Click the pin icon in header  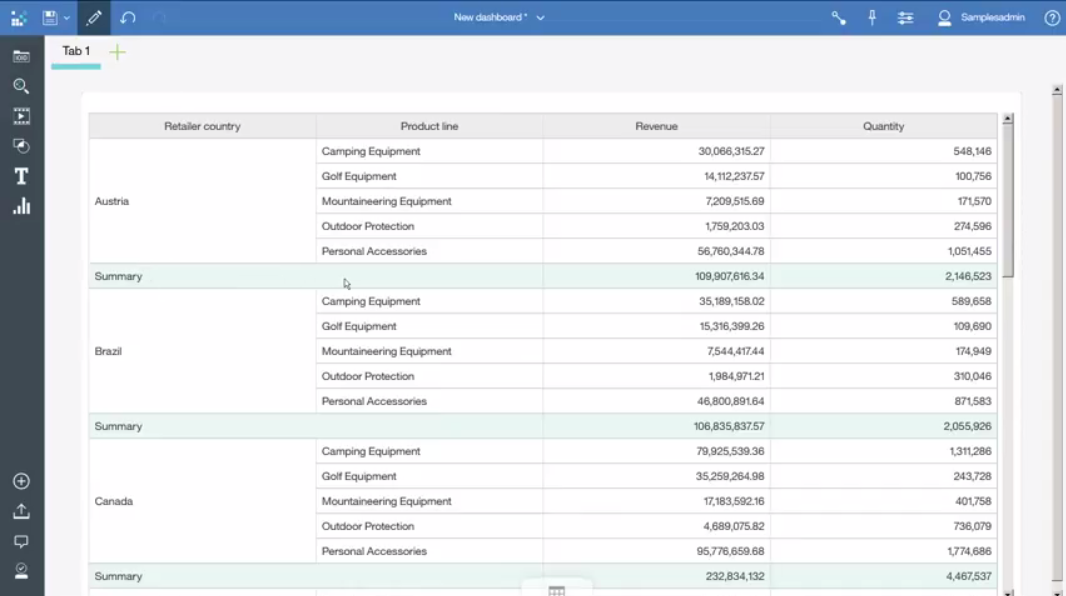coord(872,18)
